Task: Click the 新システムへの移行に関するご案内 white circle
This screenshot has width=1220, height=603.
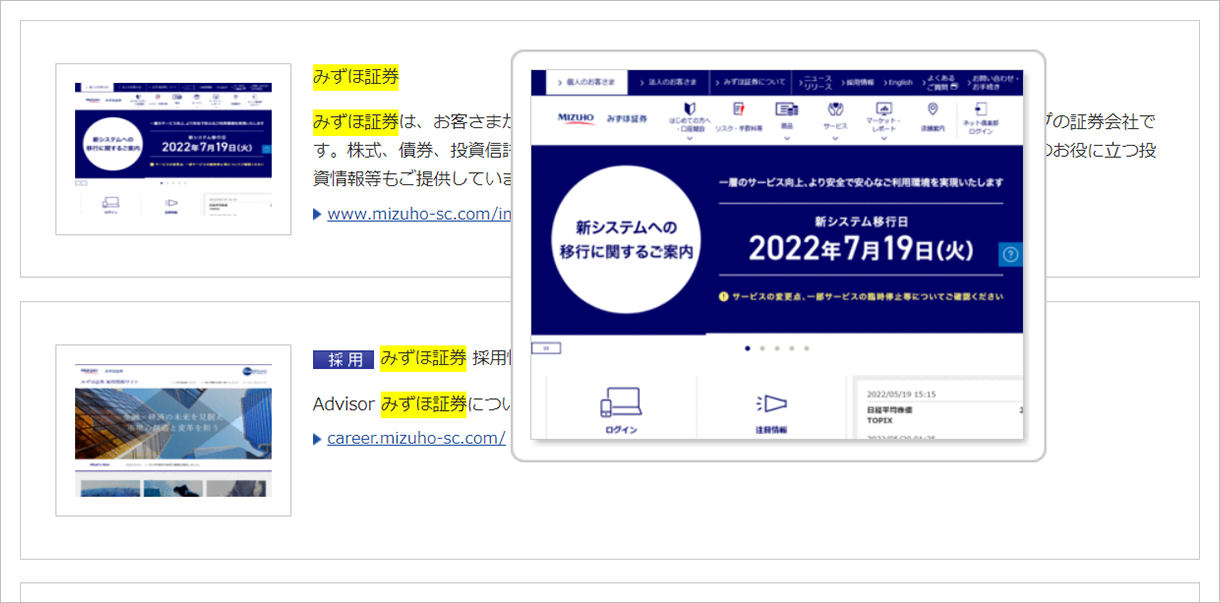Action: (x=626, y=241)
